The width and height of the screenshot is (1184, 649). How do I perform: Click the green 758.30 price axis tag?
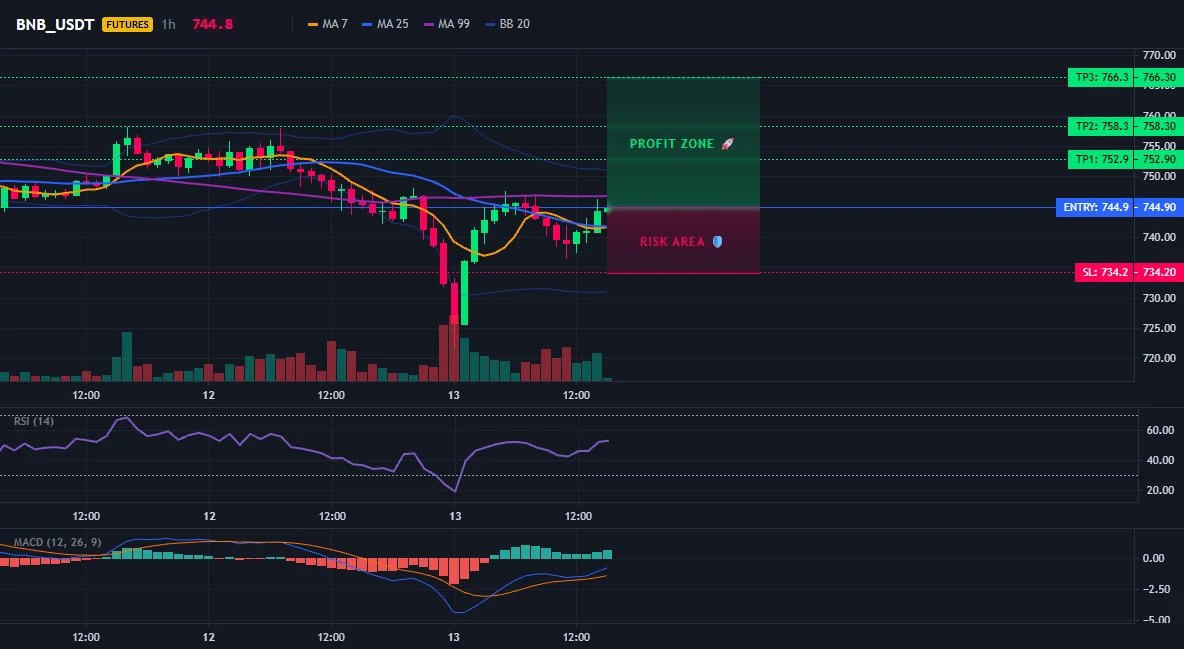click(x=1158, y=126)
